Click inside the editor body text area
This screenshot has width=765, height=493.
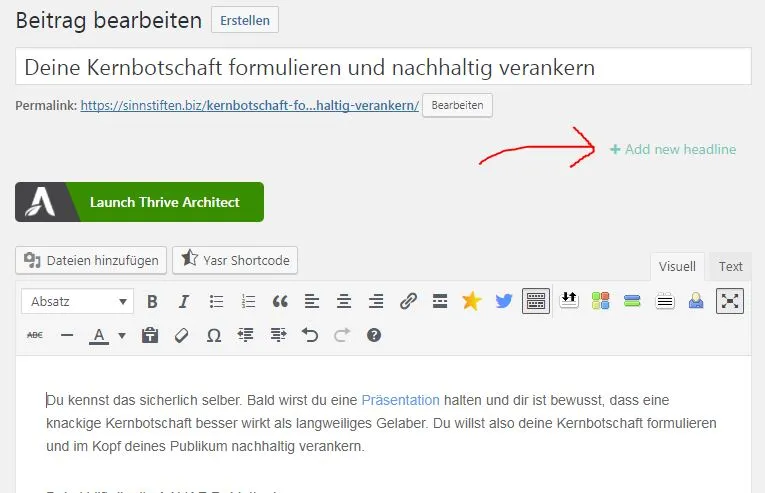point(383,424)
